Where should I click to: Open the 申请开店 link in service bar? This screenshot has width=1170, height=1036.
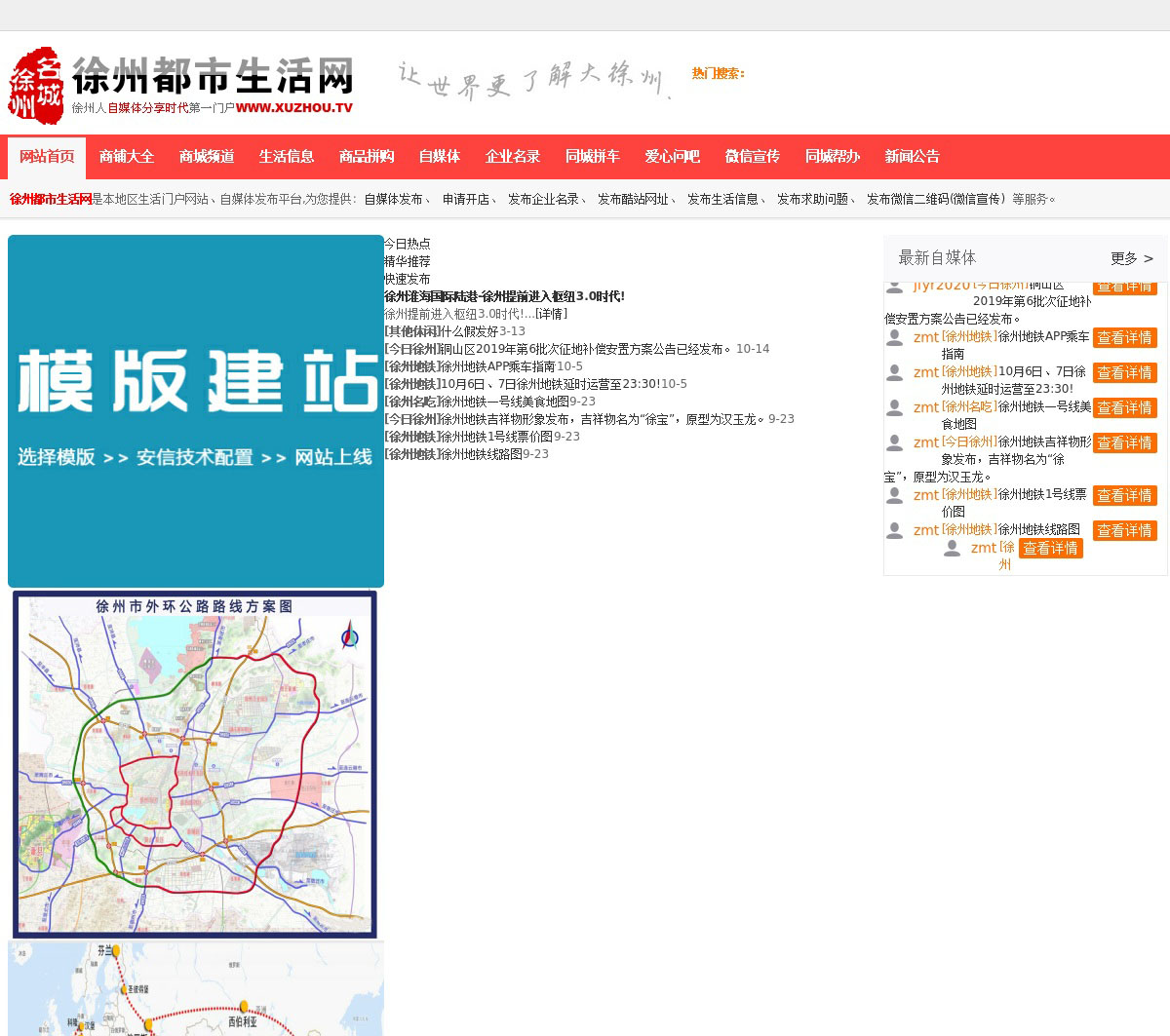(466, 199)
